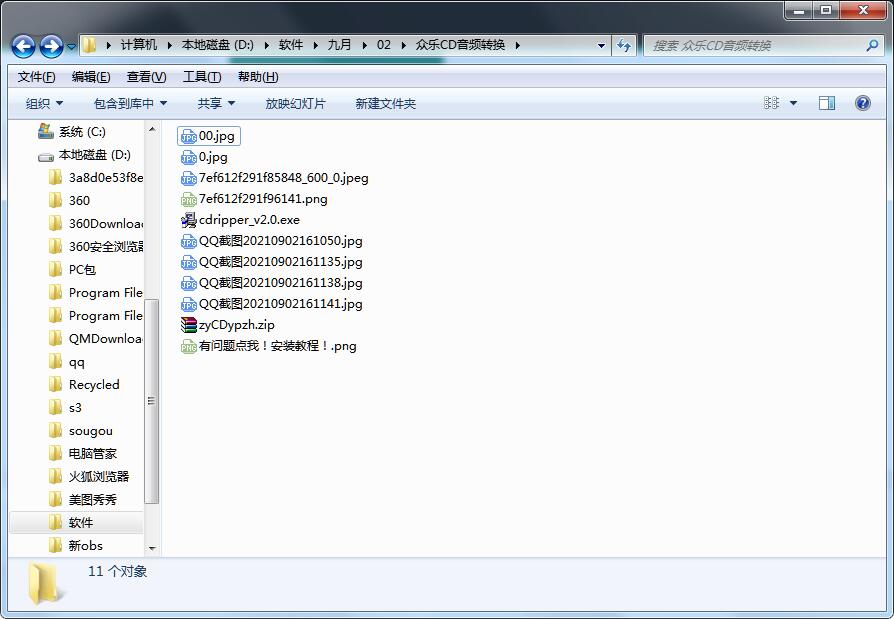Click 本地磁盘 (D:) in address breadcrumb
The width and height of the screenshot is (894, 619).
click(217, 45)
